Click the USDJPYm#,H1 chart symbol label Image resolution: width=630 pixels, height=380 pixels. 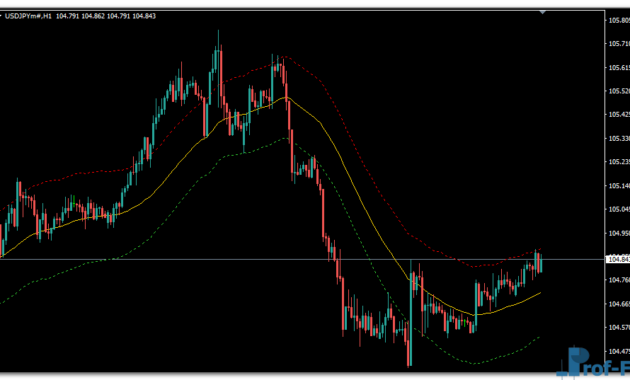pyautogui.click(x=28, y=16)
